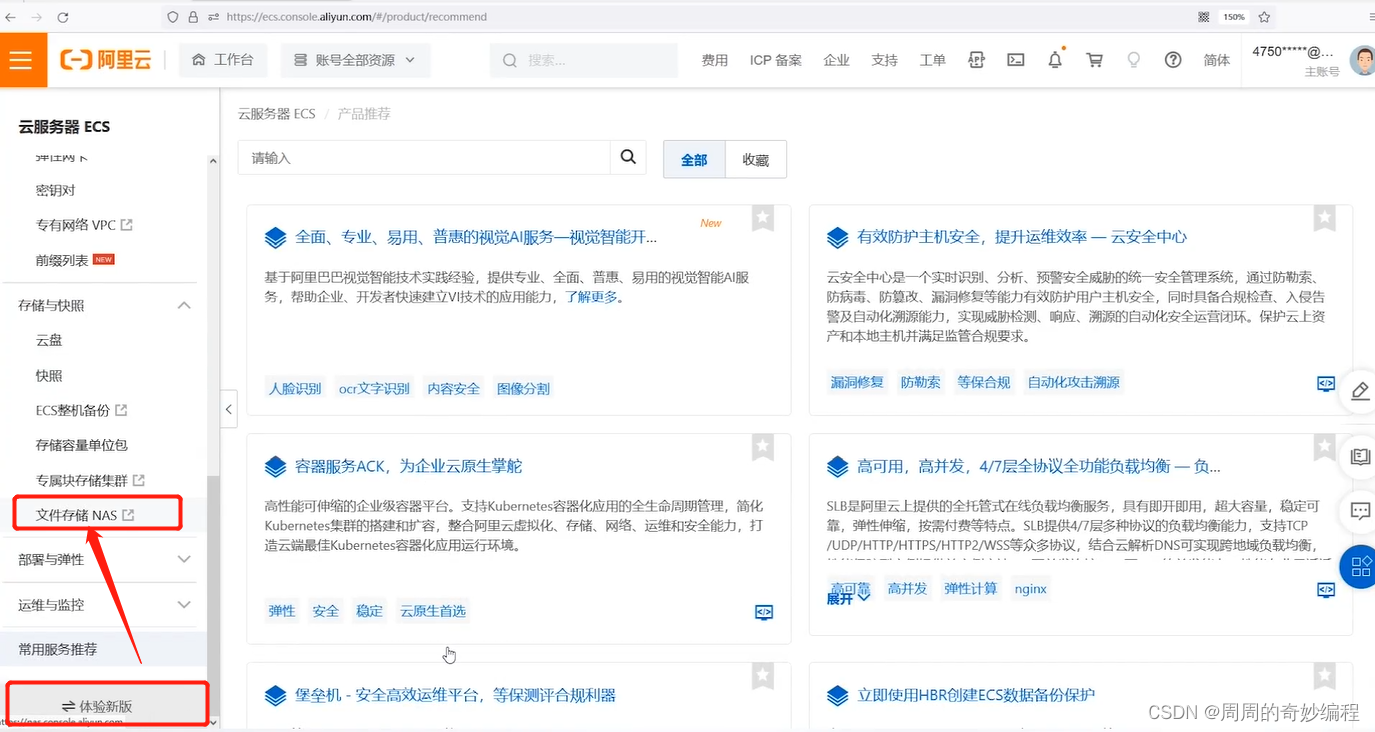This screenshot has width=1375, height=732.
Task: Open 工作台 button
Action: click(x=222, y=60)
